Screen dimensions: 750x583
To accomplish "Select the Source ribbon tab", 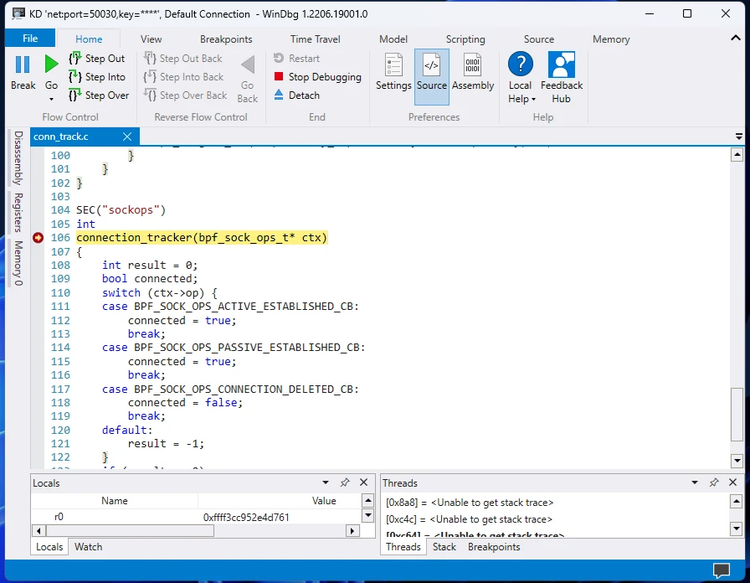I will coord(539,39).
